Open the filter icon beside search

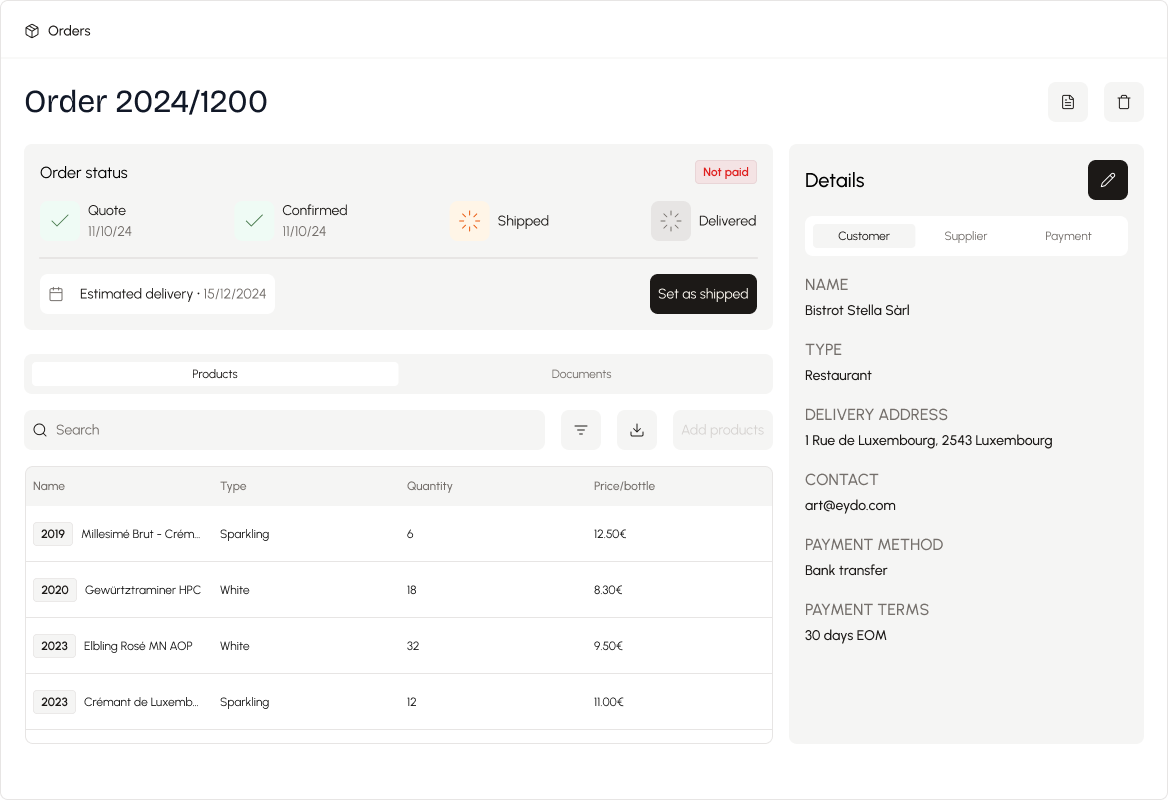click(x=581, y=430)
